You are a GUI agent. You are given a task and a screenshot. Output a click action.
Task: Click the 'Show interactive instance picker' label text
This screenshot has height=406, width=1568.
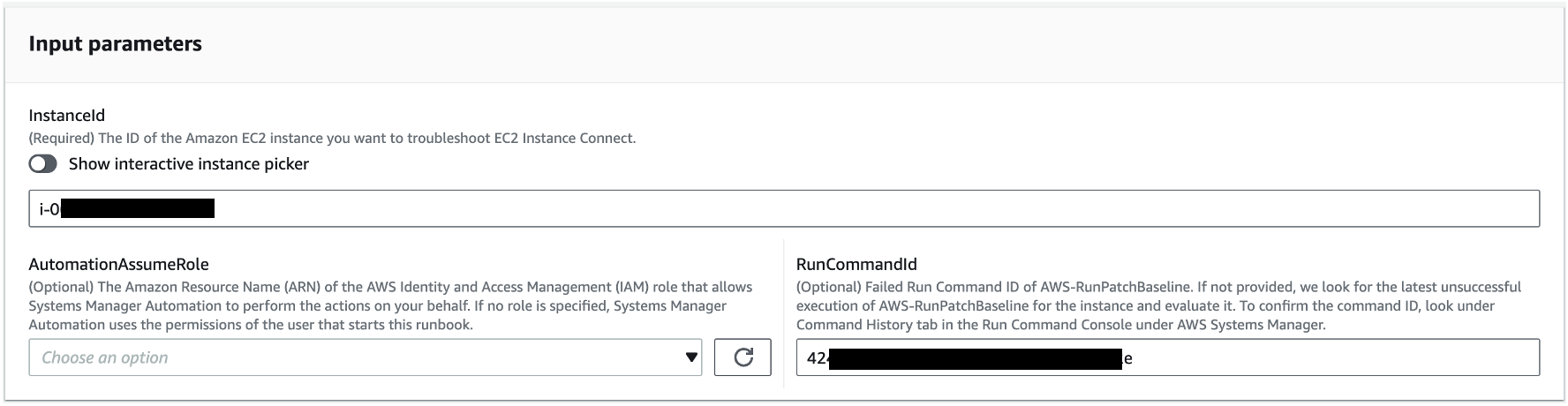(x=188, y=164)
